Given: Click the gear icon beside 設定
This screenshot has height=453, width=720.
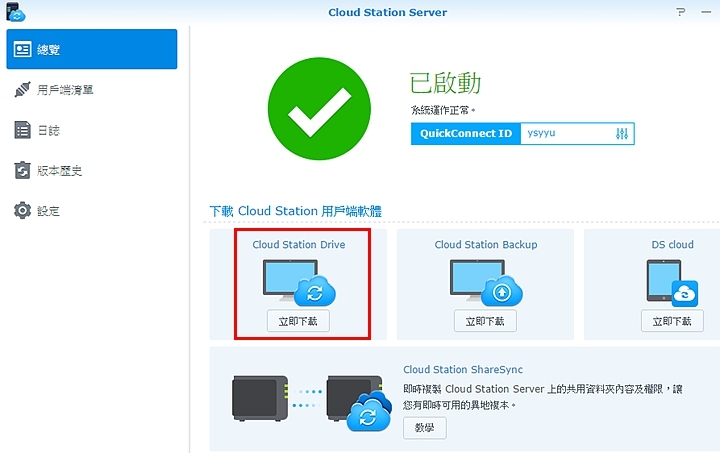Looking at the screenshot, I should point(22,211).
